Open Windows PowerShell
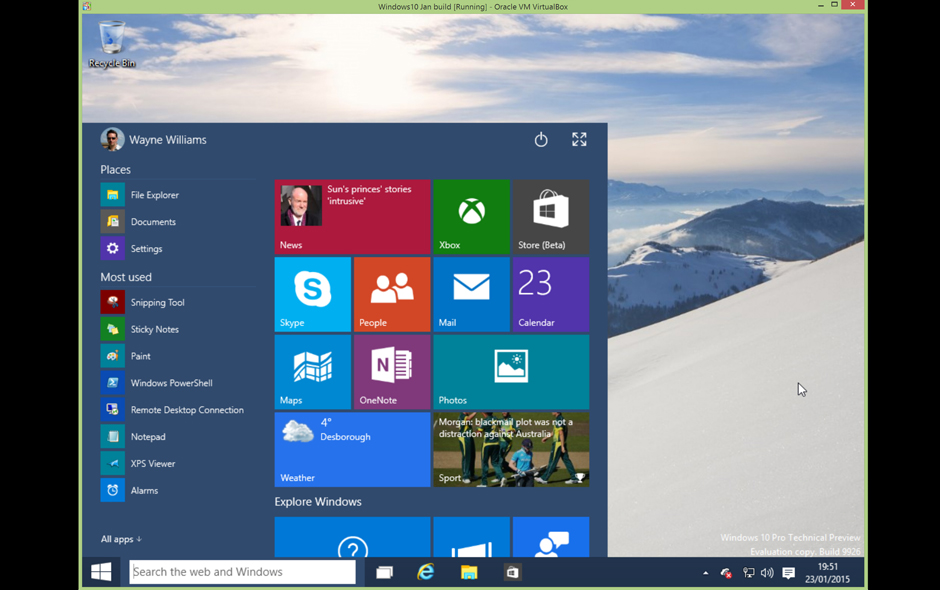The image size is (940, 590). 179,383
